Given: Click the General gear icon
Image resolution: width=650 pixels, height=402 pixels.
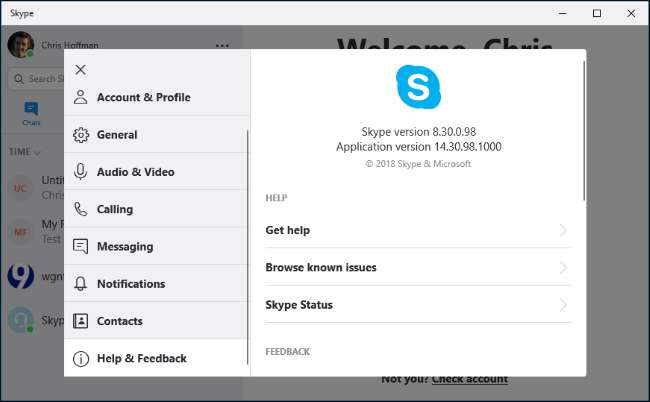Looking at the screenshot, I should coord(81,135).
